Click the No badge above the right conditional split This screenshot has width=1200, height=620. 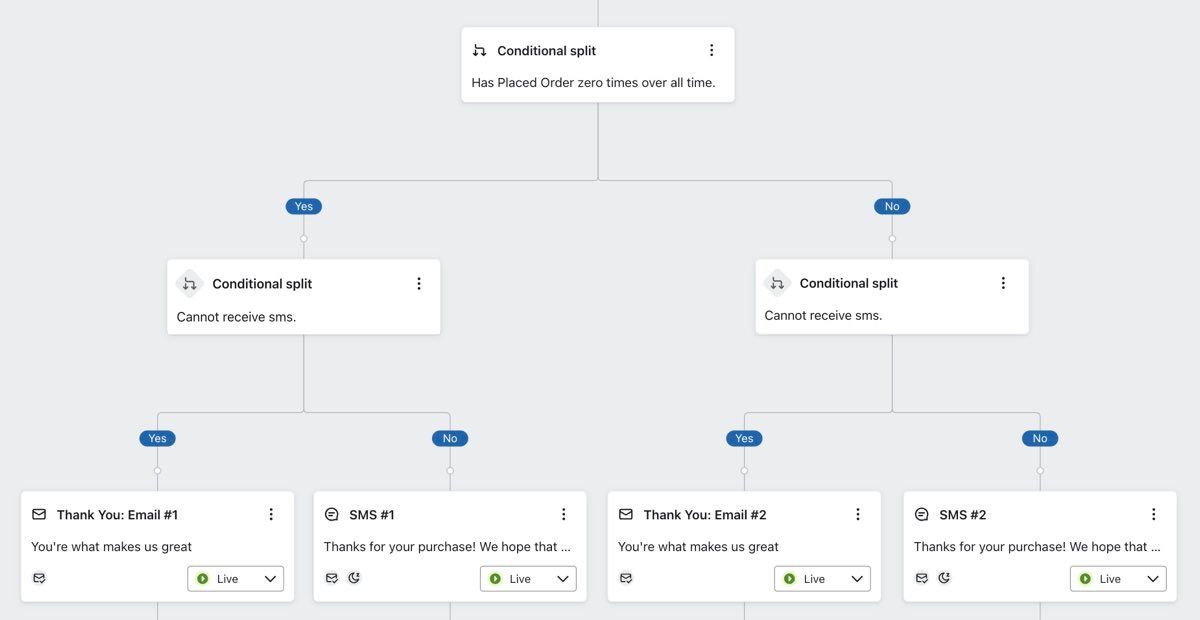891,205
